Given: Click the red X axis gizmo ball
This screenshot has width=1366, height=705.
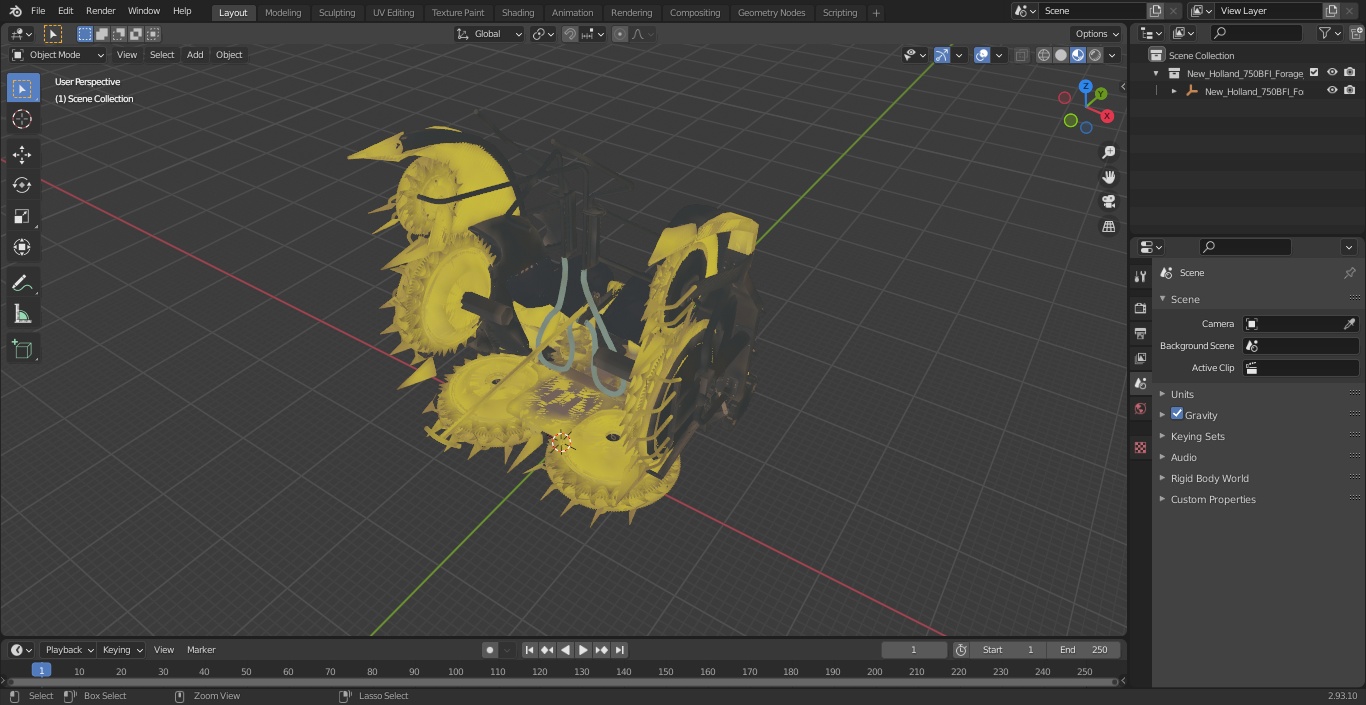Looking at the screenshot, I should 1107,116.
